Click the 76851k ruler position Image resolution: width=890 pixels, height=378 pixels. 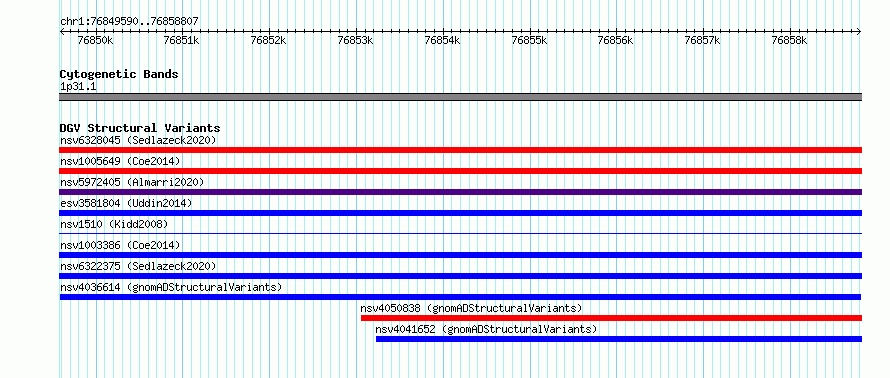click(182, 40)
